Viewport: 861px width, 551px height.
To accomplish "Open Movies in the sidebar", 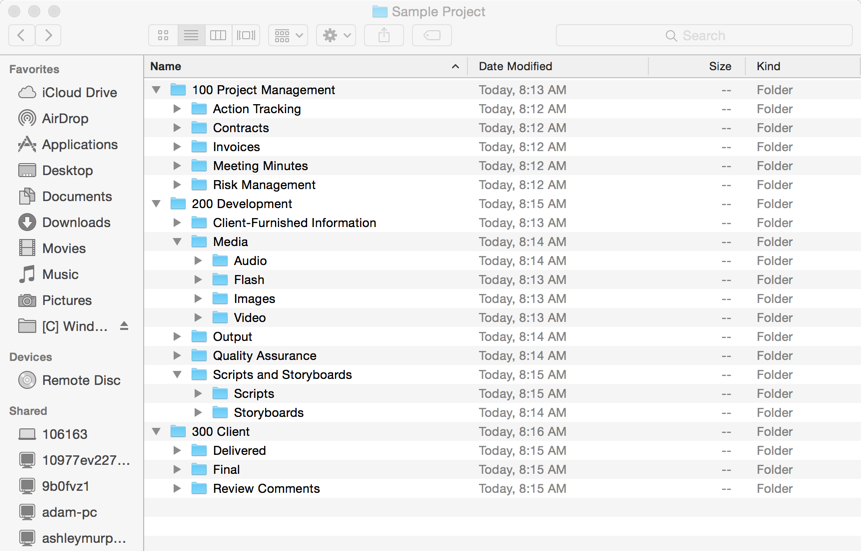I will (x=52, y=248).
